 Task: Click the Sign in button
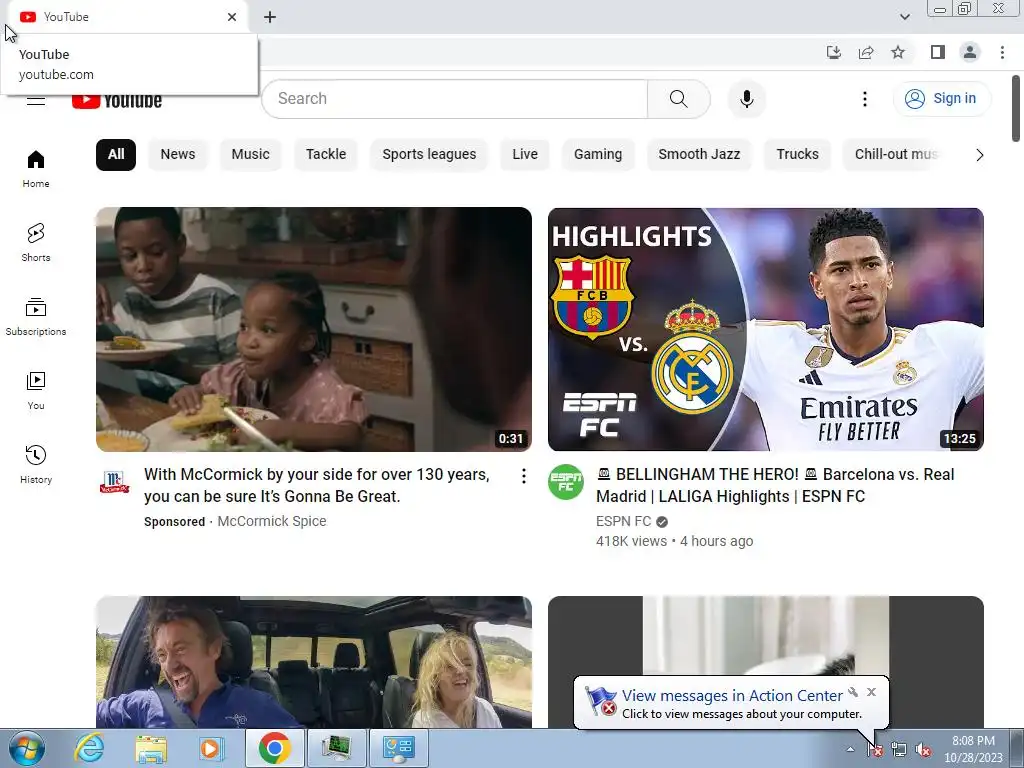(x=941, y=99)
